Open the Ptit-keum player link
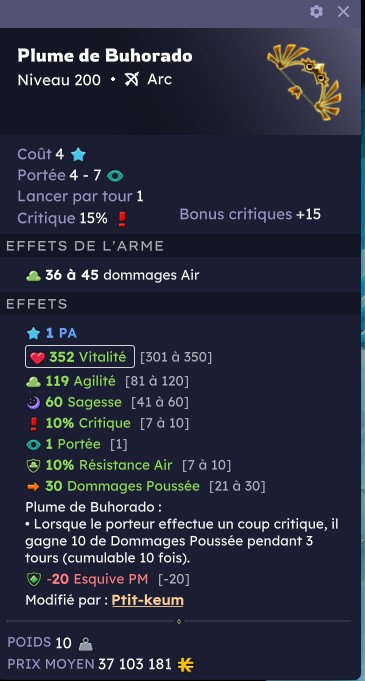This screenshot has width=365, height=681. coord(147,600)
